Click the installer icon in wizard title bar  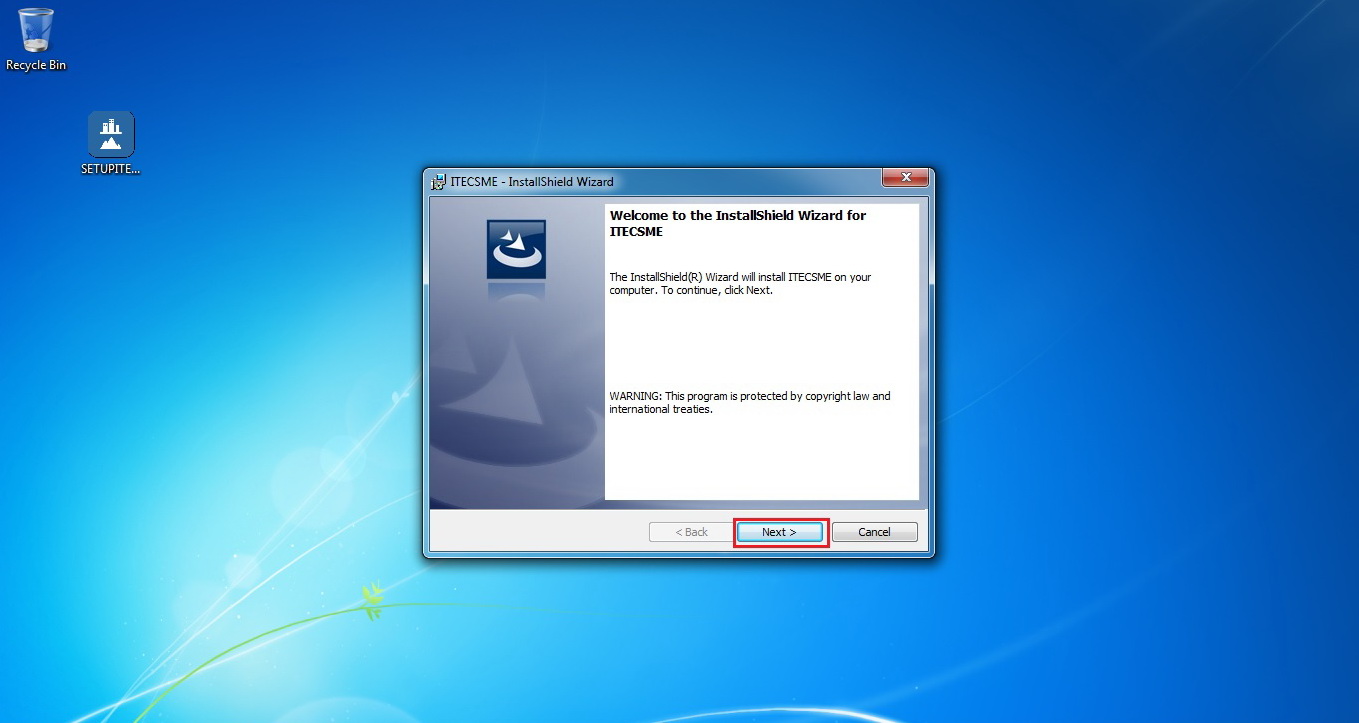438,181
